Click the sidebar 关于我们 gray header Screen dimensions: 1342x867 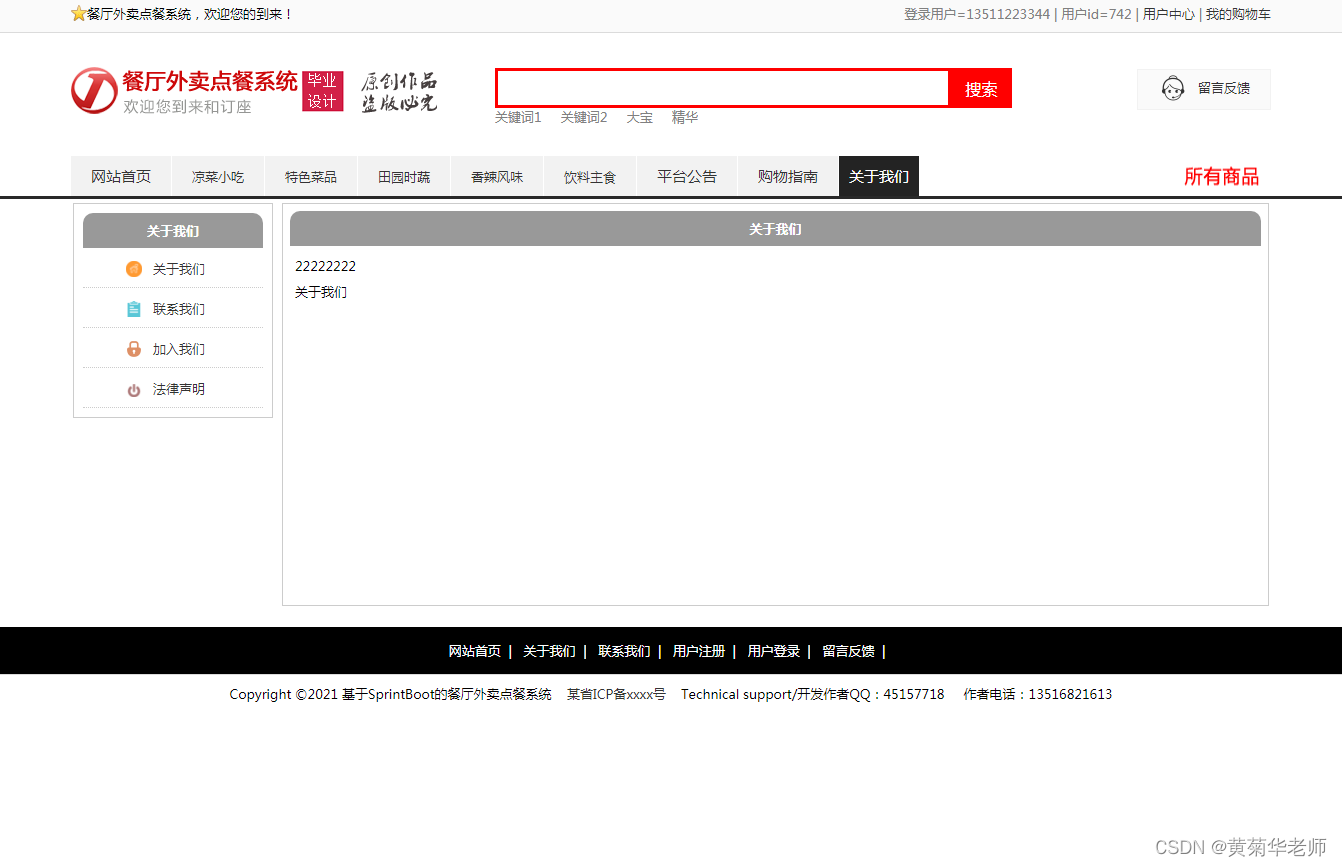pyautogui.click(x=173, y=231)
